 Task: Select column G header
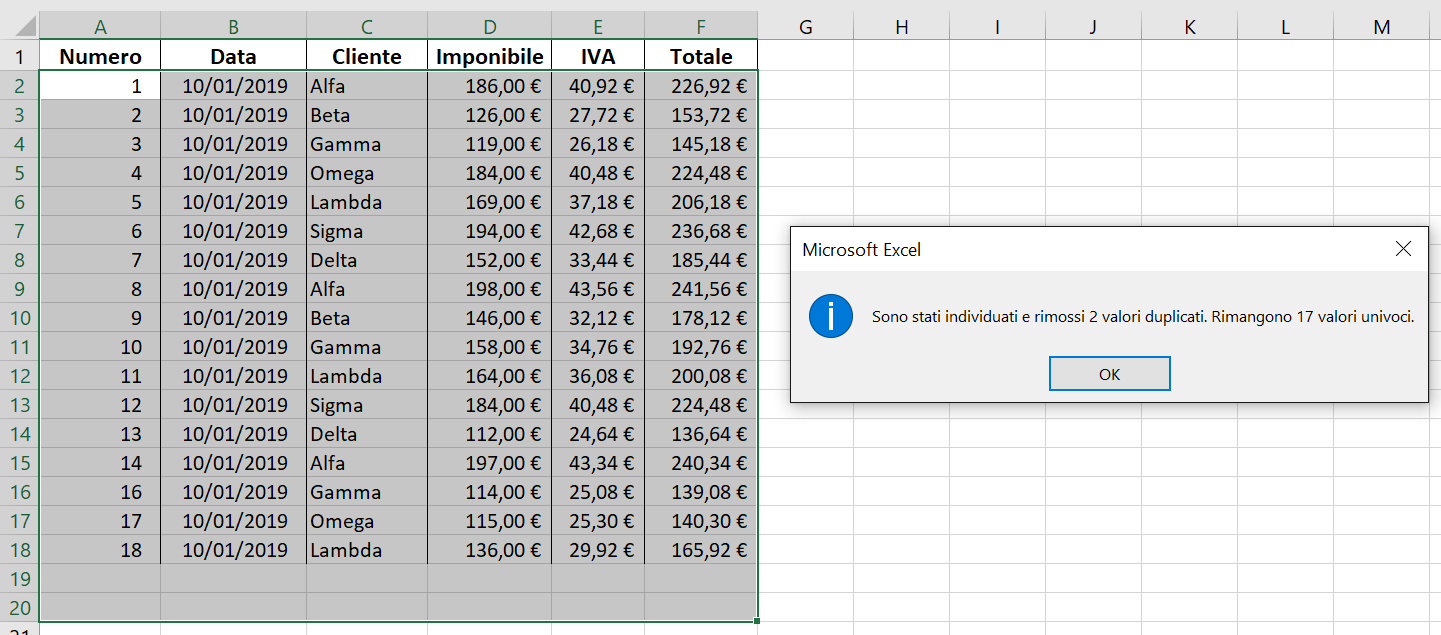pos(805,27)
